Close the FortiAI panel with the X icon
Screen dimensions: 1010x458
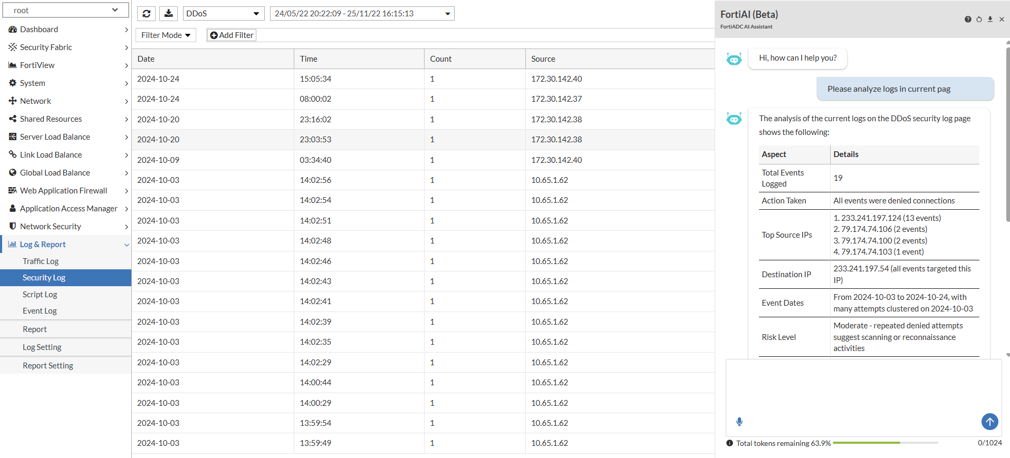click(1001, 19)
